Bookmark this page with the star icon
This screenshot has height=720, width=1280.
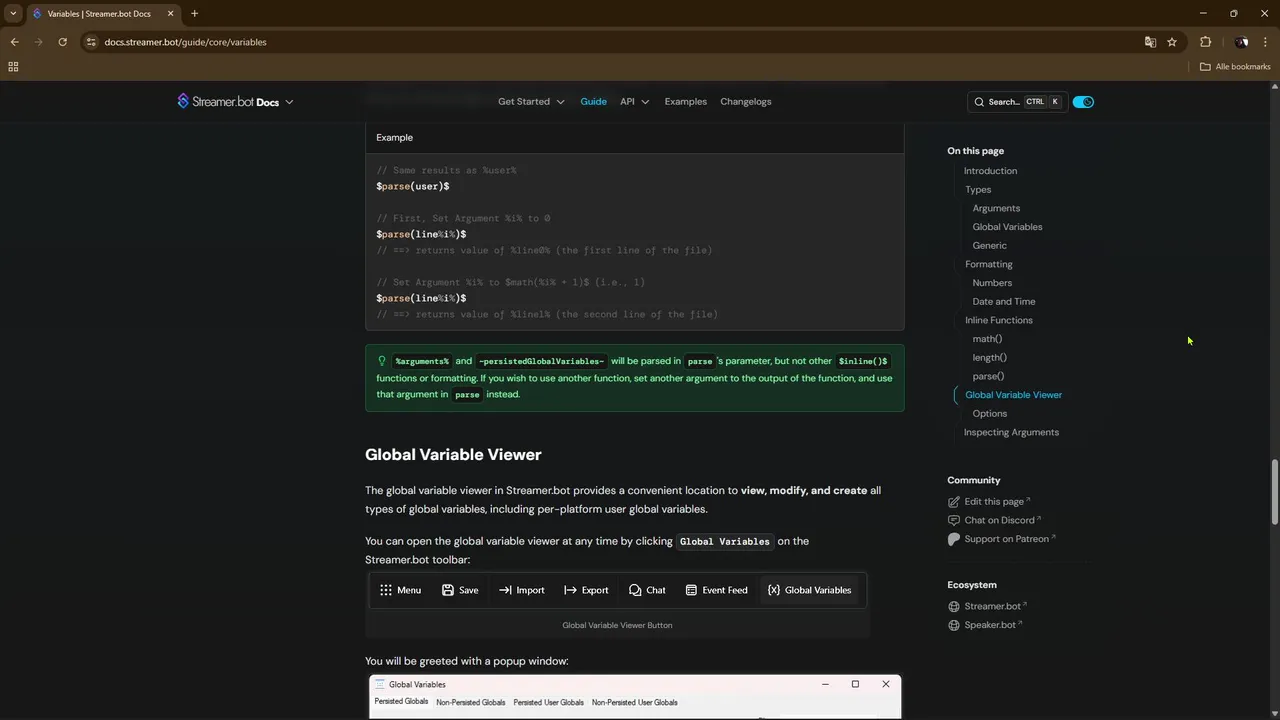(x=1172, y=42)
